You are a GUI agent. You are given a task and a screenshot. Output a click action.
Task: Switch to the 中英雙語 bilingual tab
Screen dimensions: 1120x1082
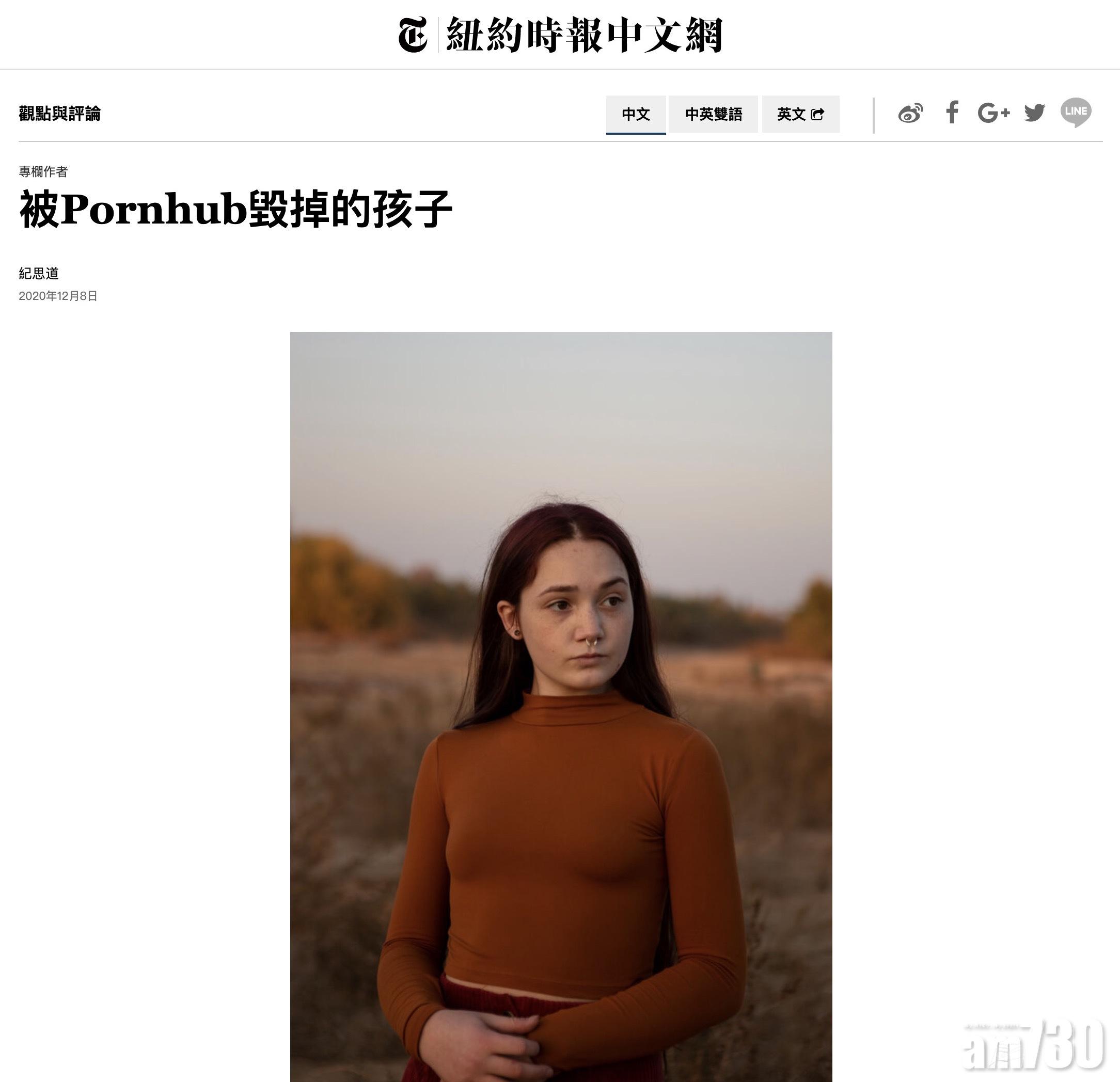714,114
